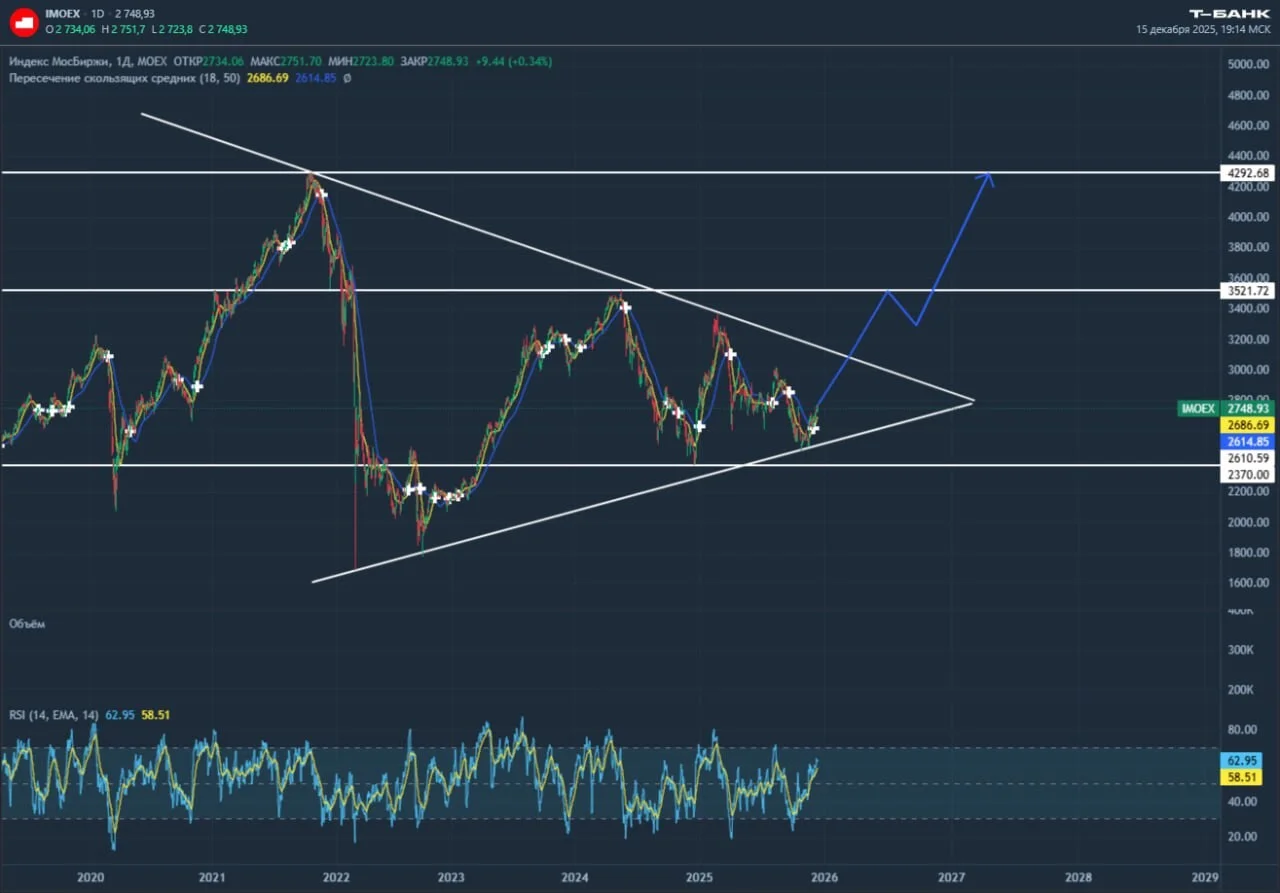This screenshot has height=893, width=1280.
Task: Click the 2026 label on the time axis
Action: click(x=825, y=877)
